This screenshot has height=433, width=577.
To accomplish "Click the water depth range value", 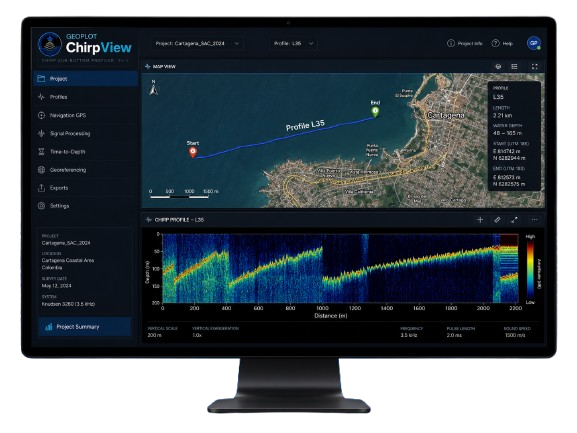I will 507,133.
